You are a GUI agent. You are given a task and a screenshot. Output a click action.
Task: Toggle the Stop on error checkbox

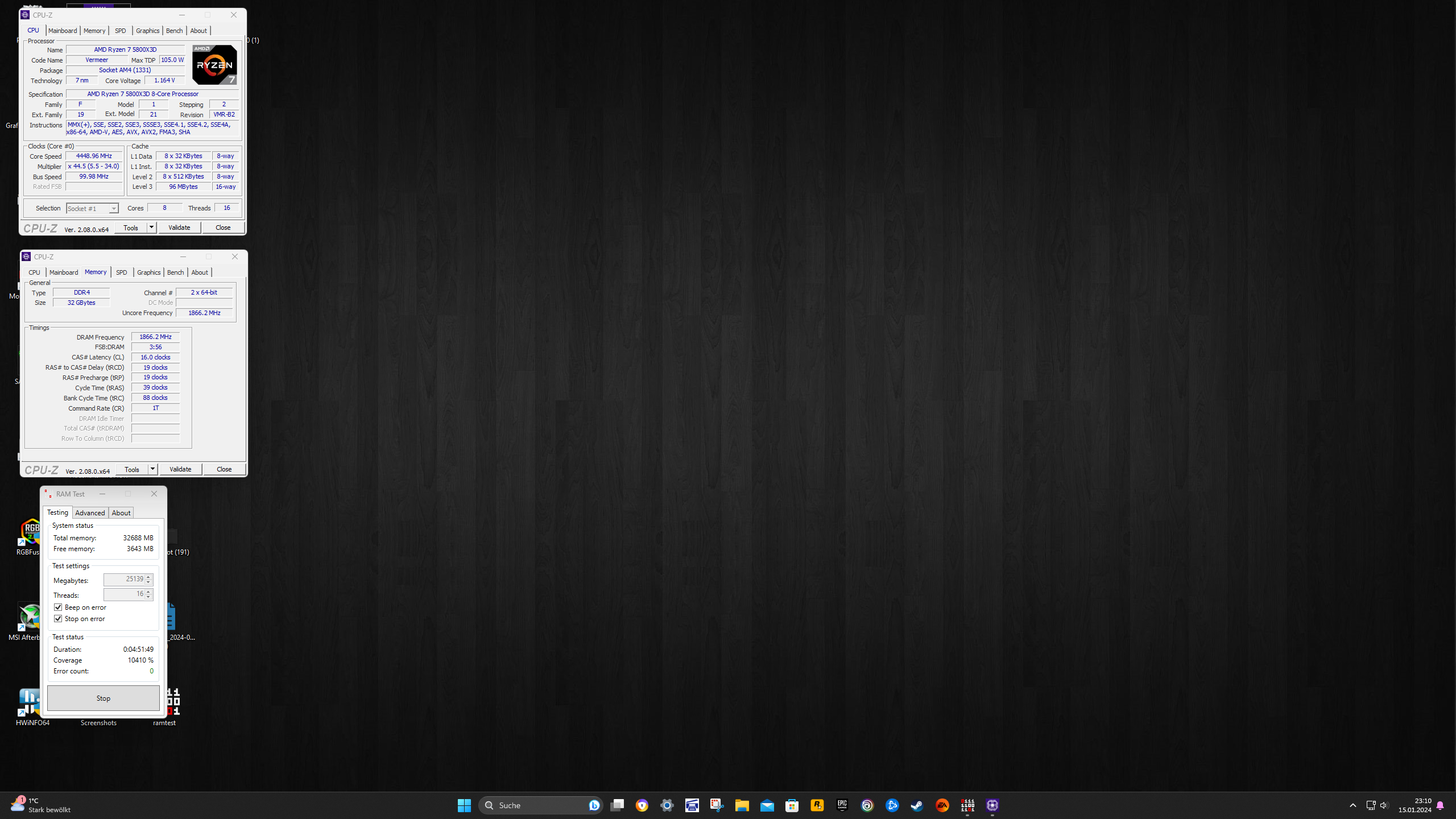[58, 619]
